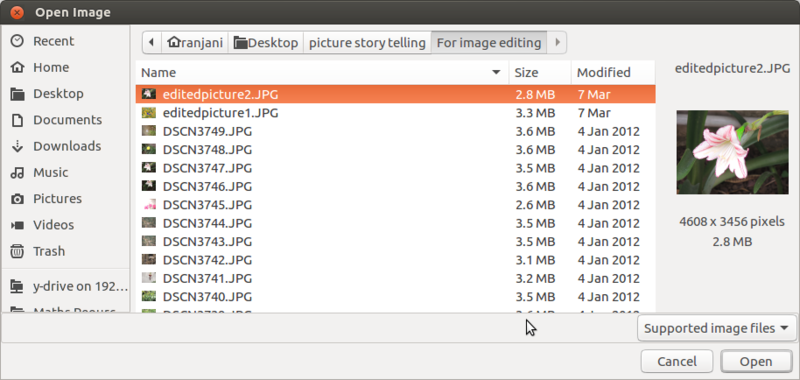Click thumbnail icon of DSCN3743.JPG row

(148, 241)
